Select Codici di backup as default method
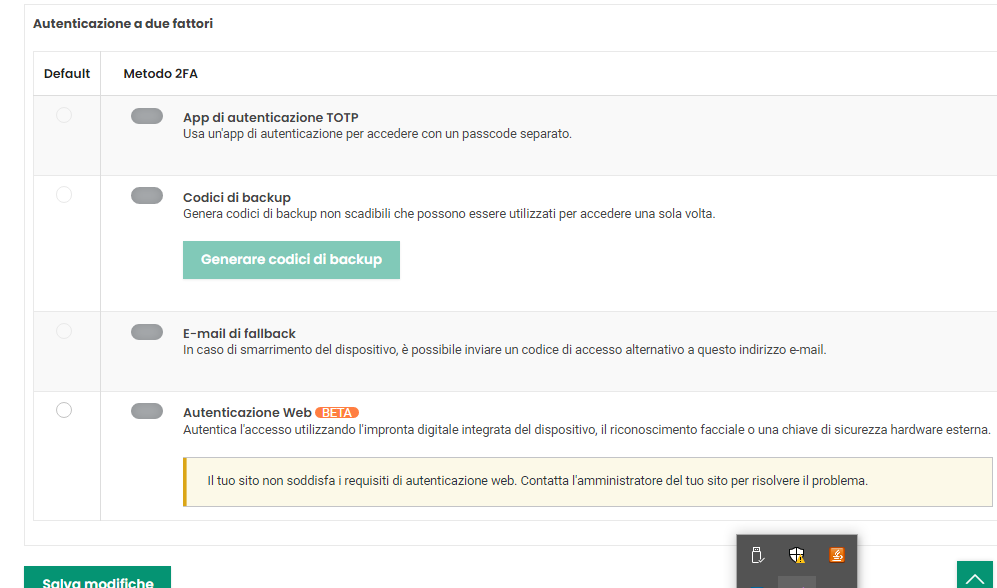 [x=64, y=195]
